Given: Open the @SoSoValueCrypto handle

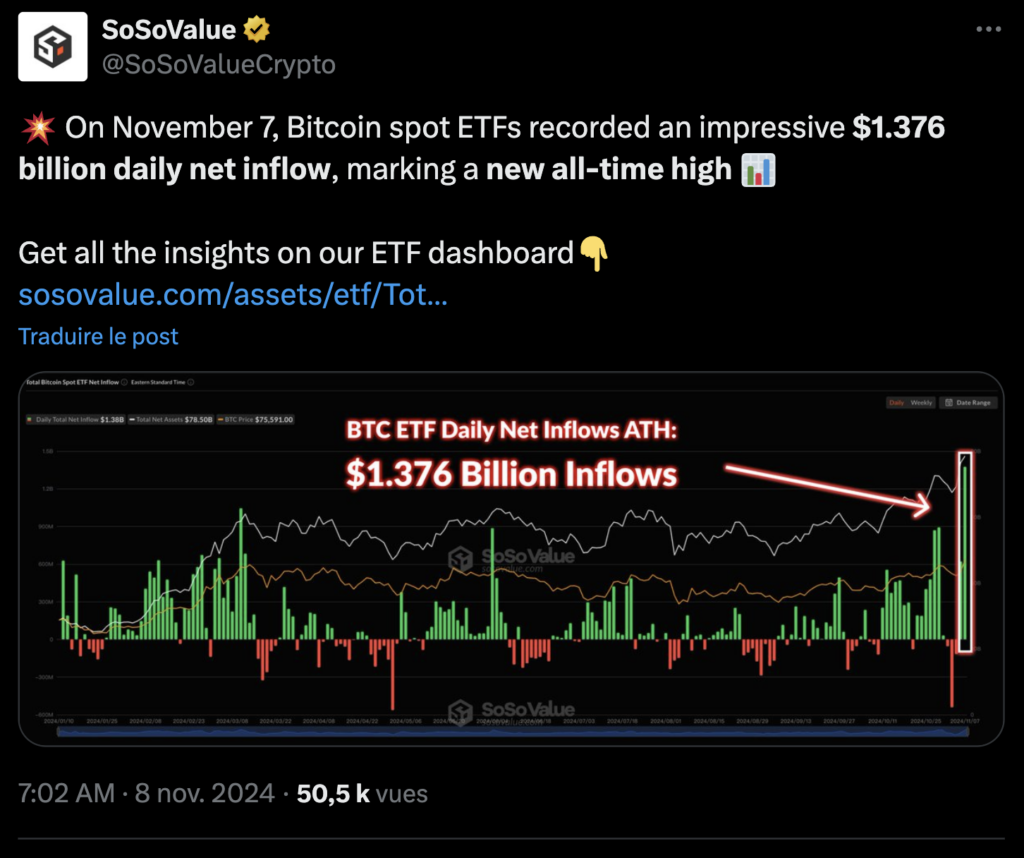Looking at the screenshot, I should pyautogui.click(x=219, y=65).
